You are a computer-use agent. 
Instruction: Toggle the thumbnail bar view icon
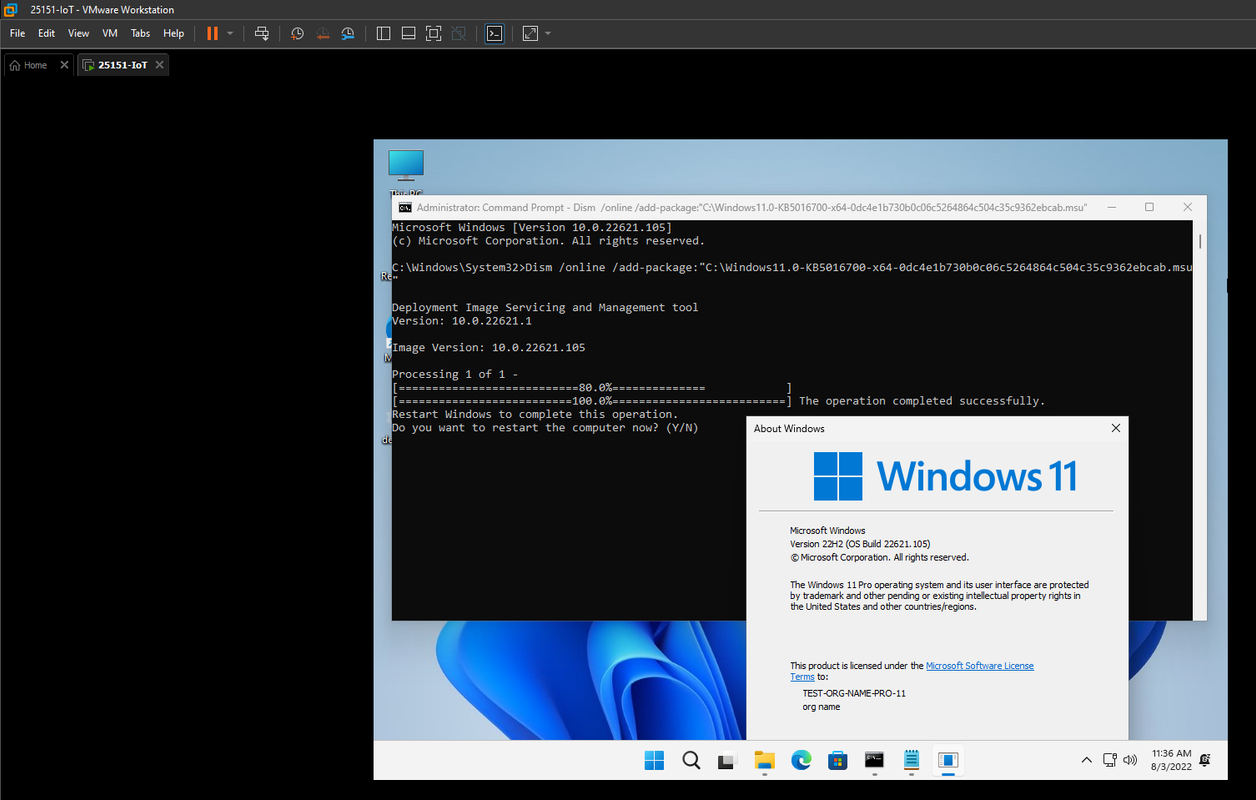[408, 33]
